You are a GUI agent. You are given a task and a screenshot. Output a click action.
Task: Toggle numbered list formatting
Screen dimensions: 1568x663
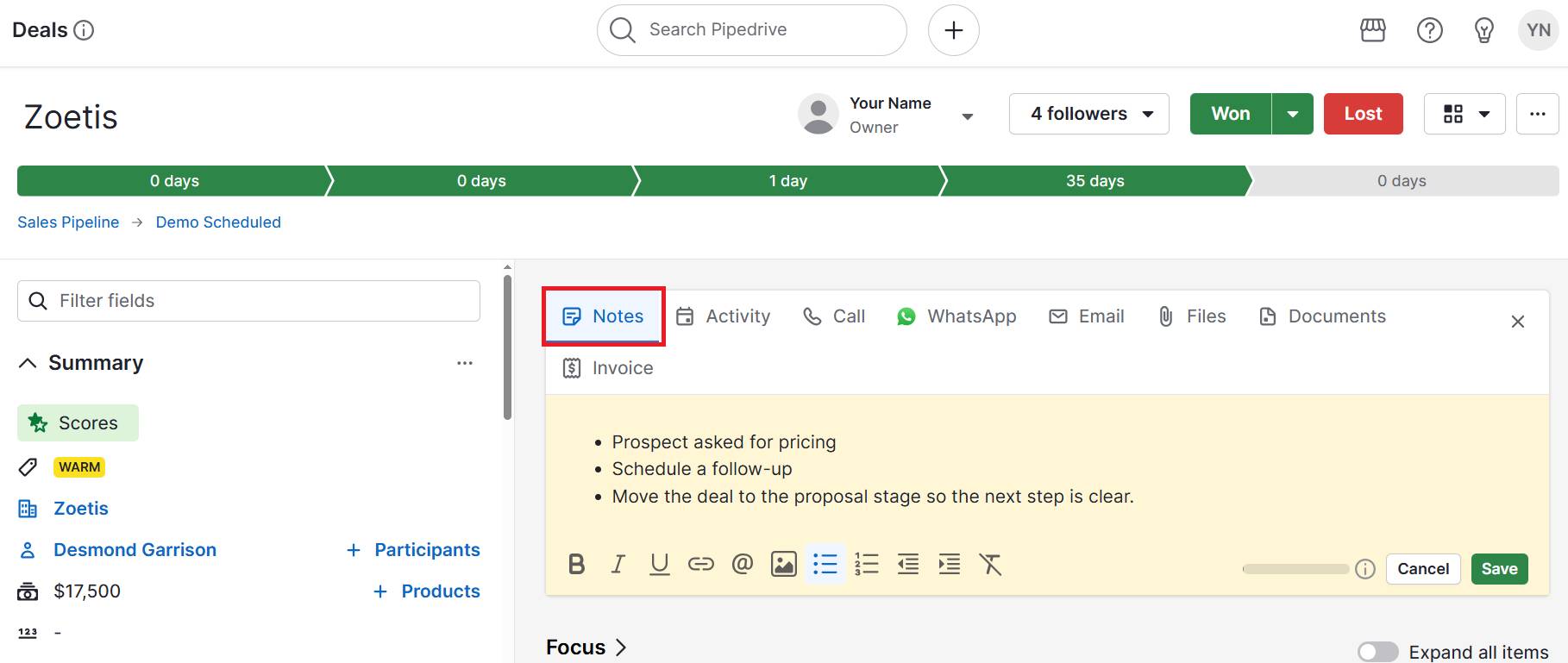(867, 565)
